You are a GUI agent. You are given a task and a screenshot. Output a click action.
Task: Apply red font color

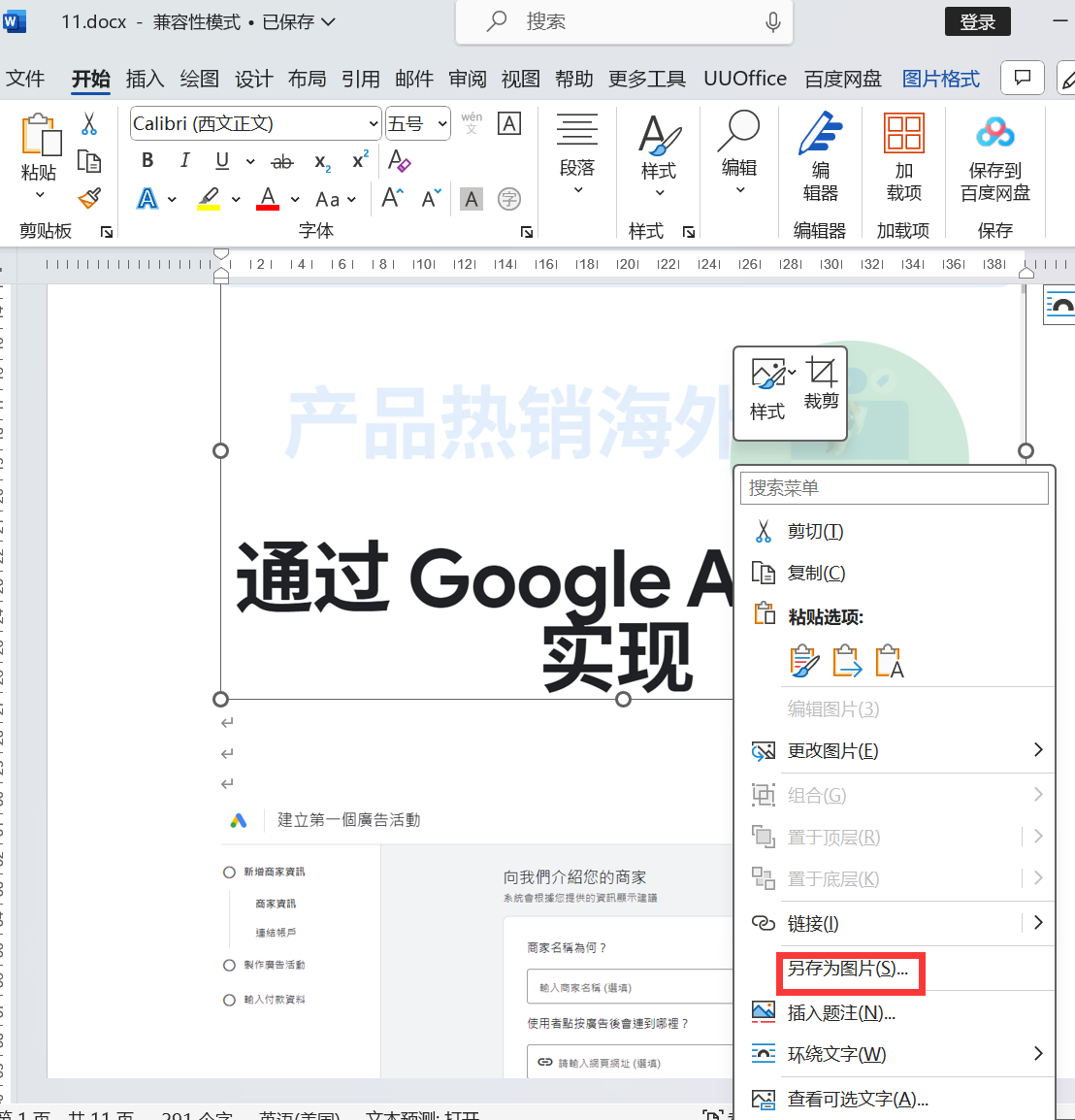[x=268, y=199]
